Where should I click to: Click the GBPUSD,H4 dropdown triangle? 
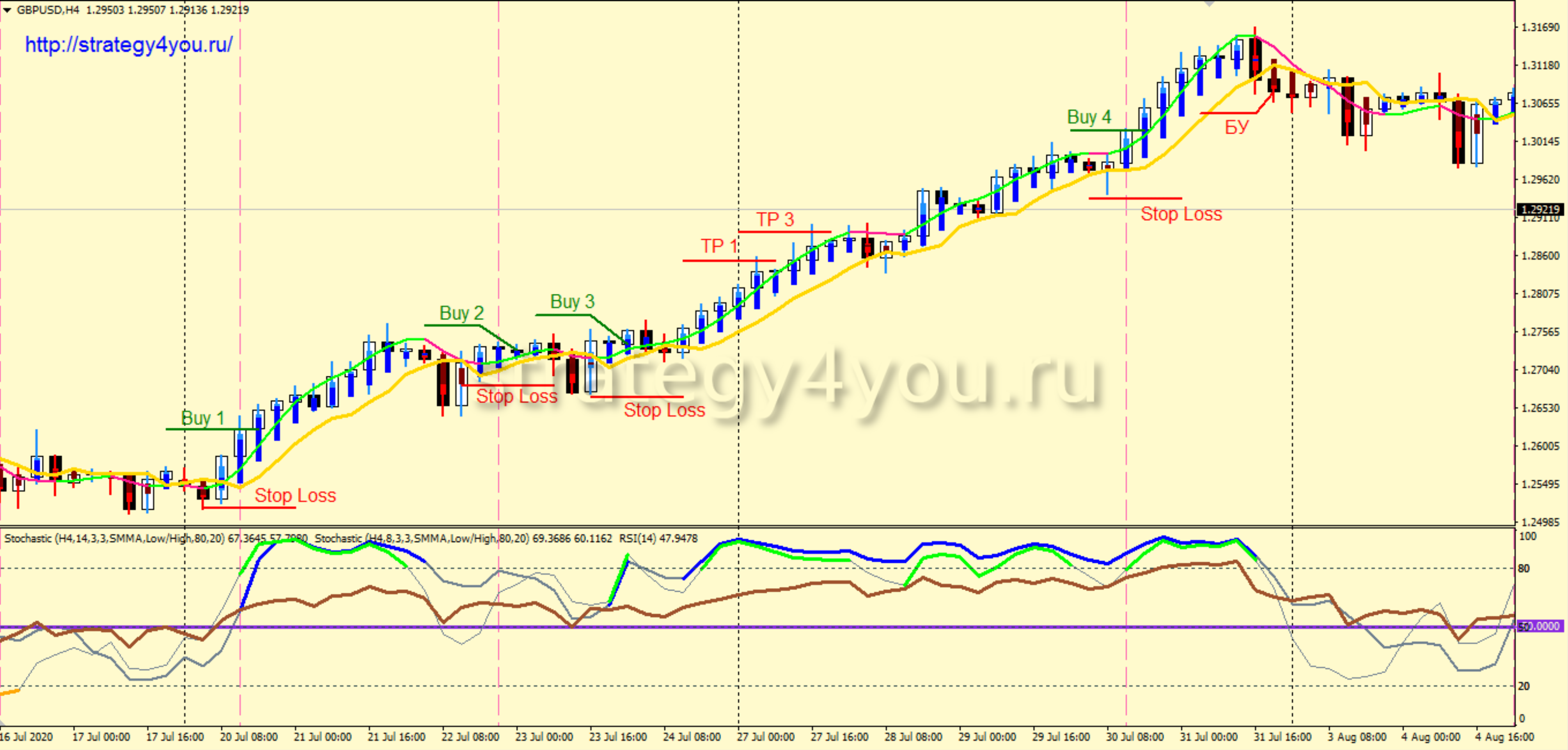coord(7,10)
